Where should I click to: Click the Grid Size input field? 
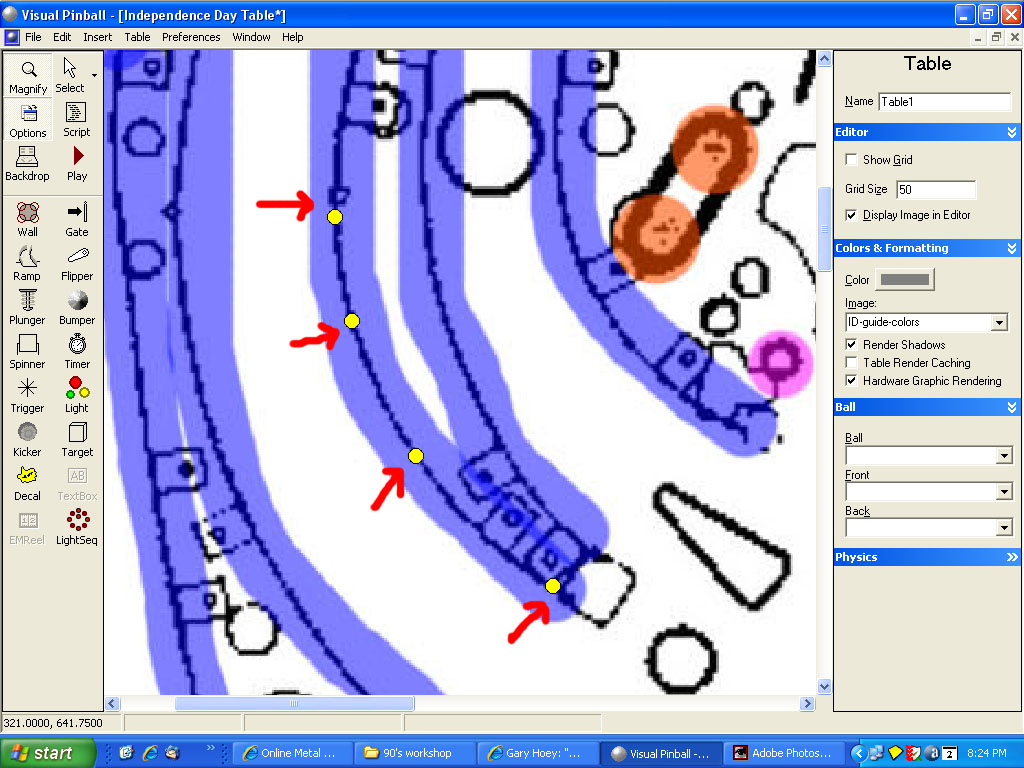[935, 189]
